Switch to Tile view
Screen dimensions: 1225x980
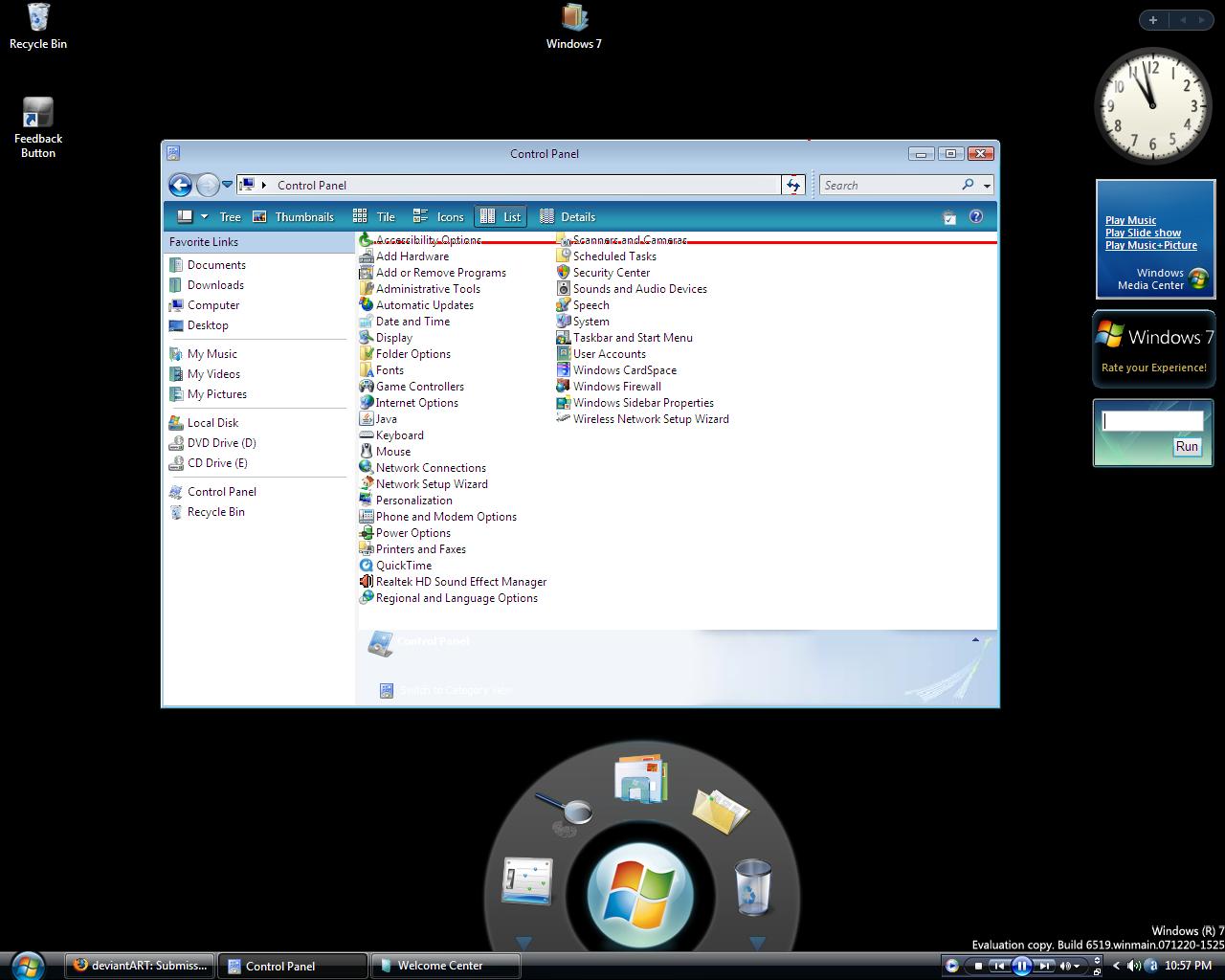(374, 217)
